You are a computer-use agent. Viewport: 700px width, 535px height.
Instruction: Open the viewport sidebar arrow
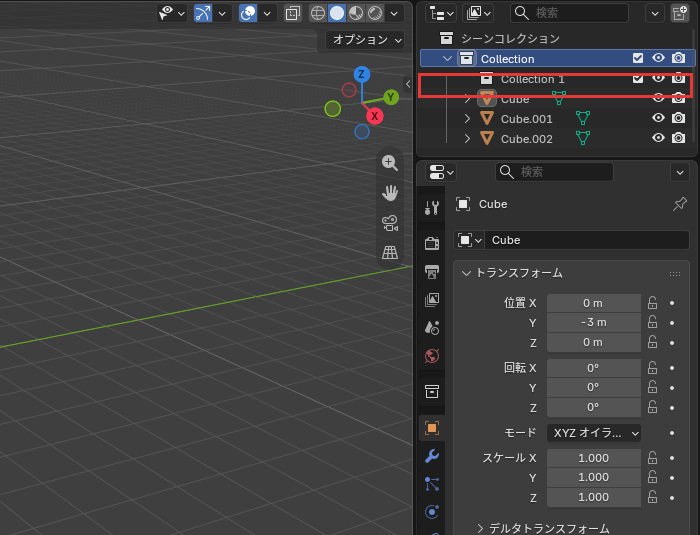pos(408,84)
